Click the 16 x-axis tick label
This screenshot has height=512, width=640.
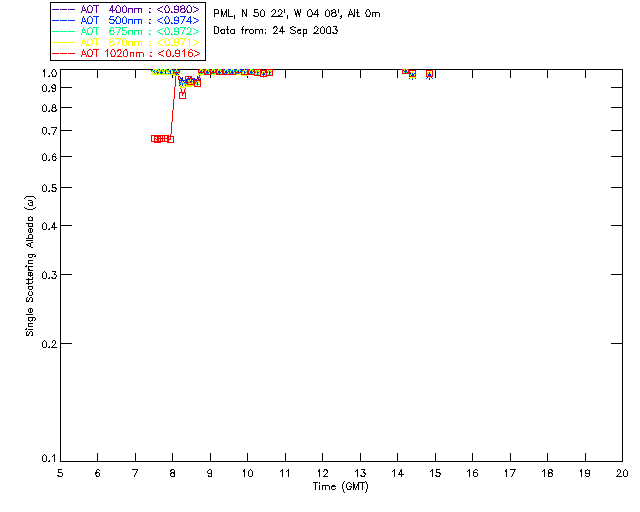[472, 473]
